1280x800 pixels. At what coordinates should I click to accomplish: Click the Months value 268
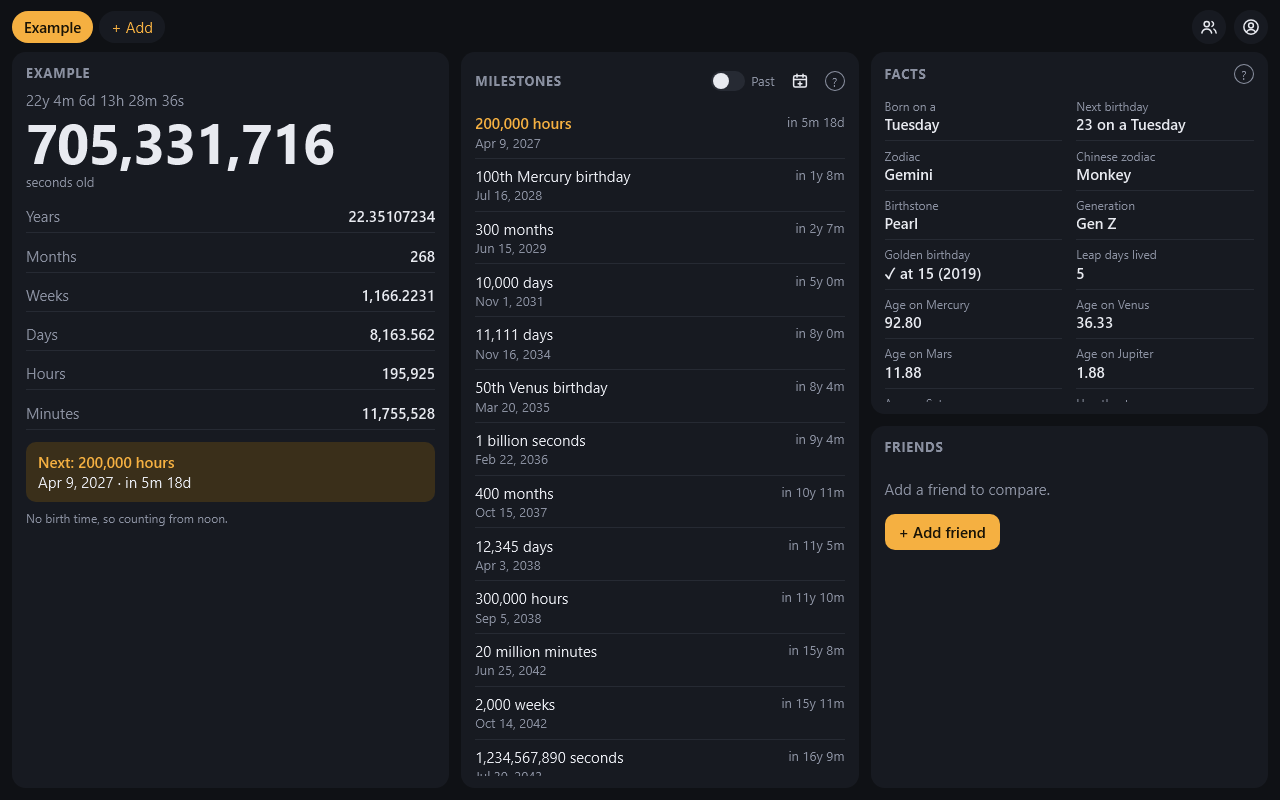tap(422, 257)
